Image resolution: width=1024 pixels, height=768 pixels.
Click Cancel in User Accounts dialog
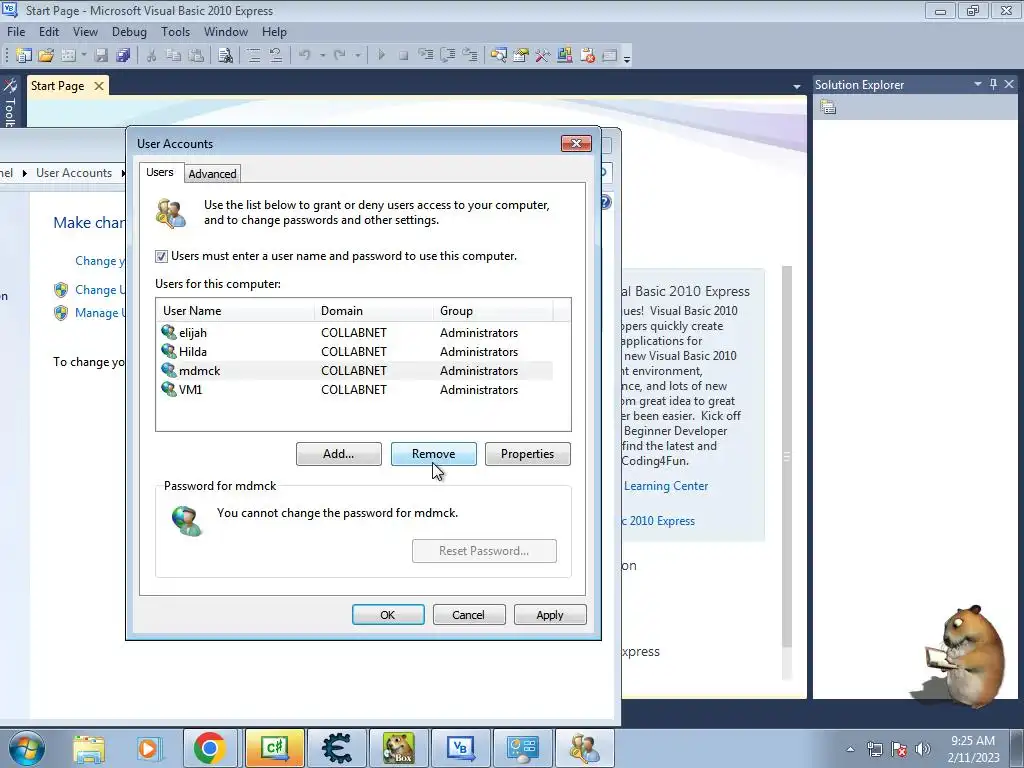click(x=469, y=615)
